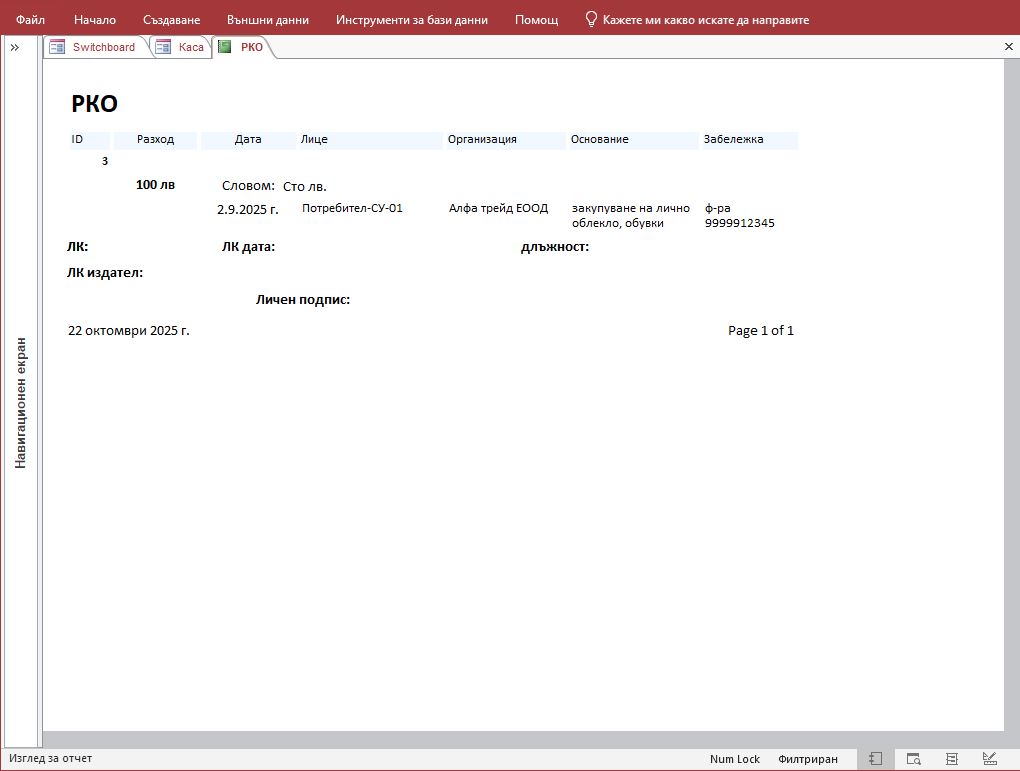Open the Начало ribbon tab
Viewport: 1020px width, 771px height.
point(95,19)
